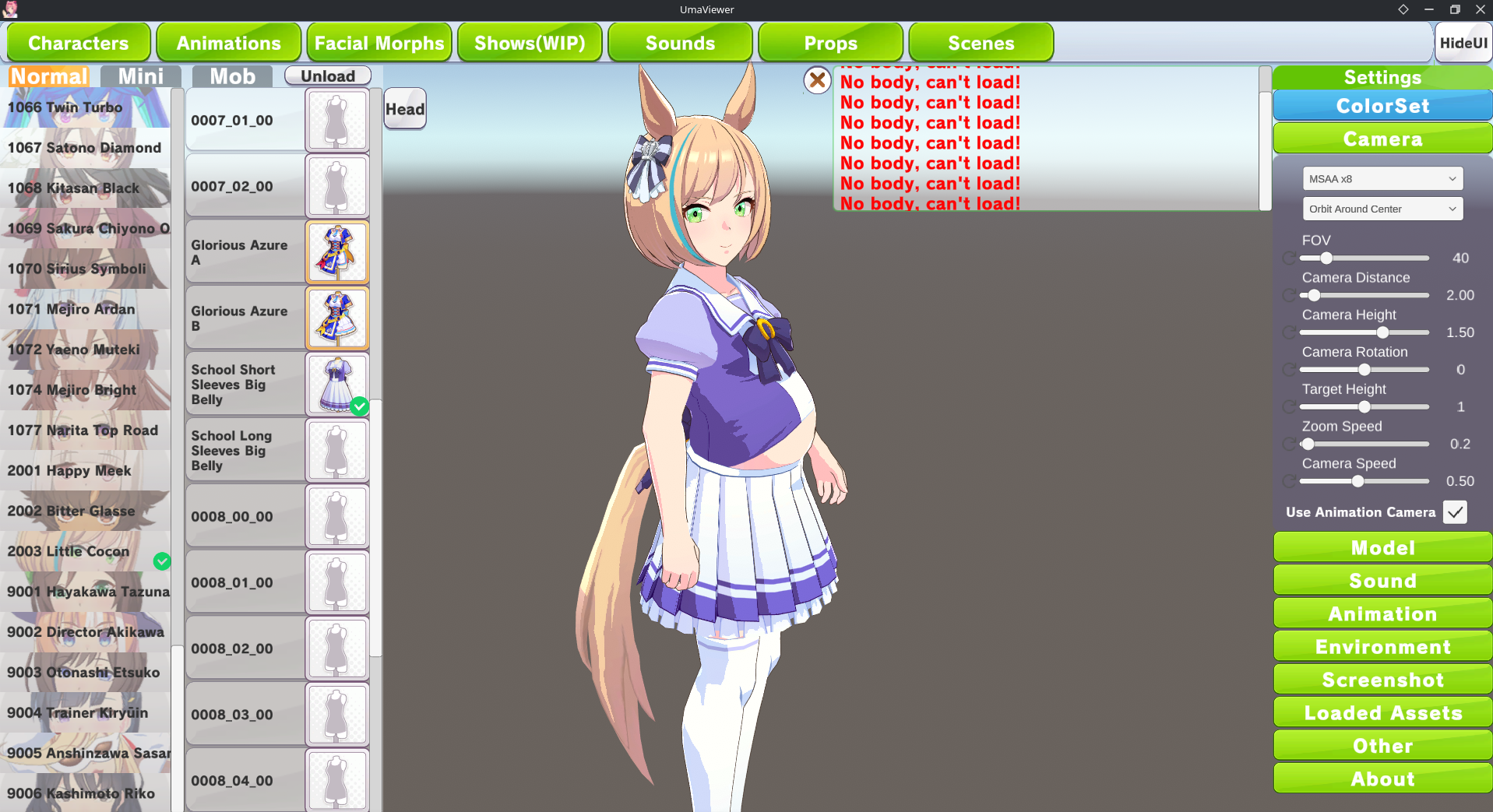Reset Target Height using its reset icon
Screen dimensions: 1493x812
pos(1289,407)
